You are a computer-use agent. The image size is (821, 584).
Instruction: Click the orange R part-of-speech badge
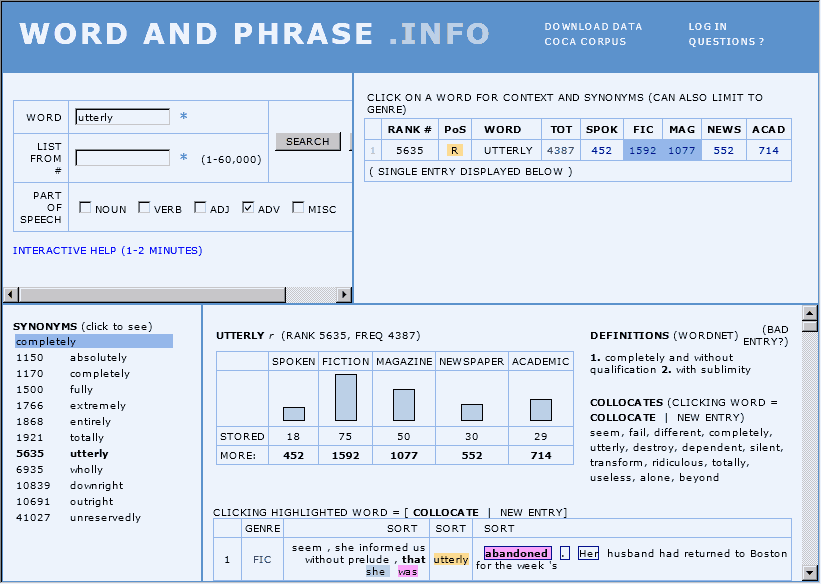[455, 150]
